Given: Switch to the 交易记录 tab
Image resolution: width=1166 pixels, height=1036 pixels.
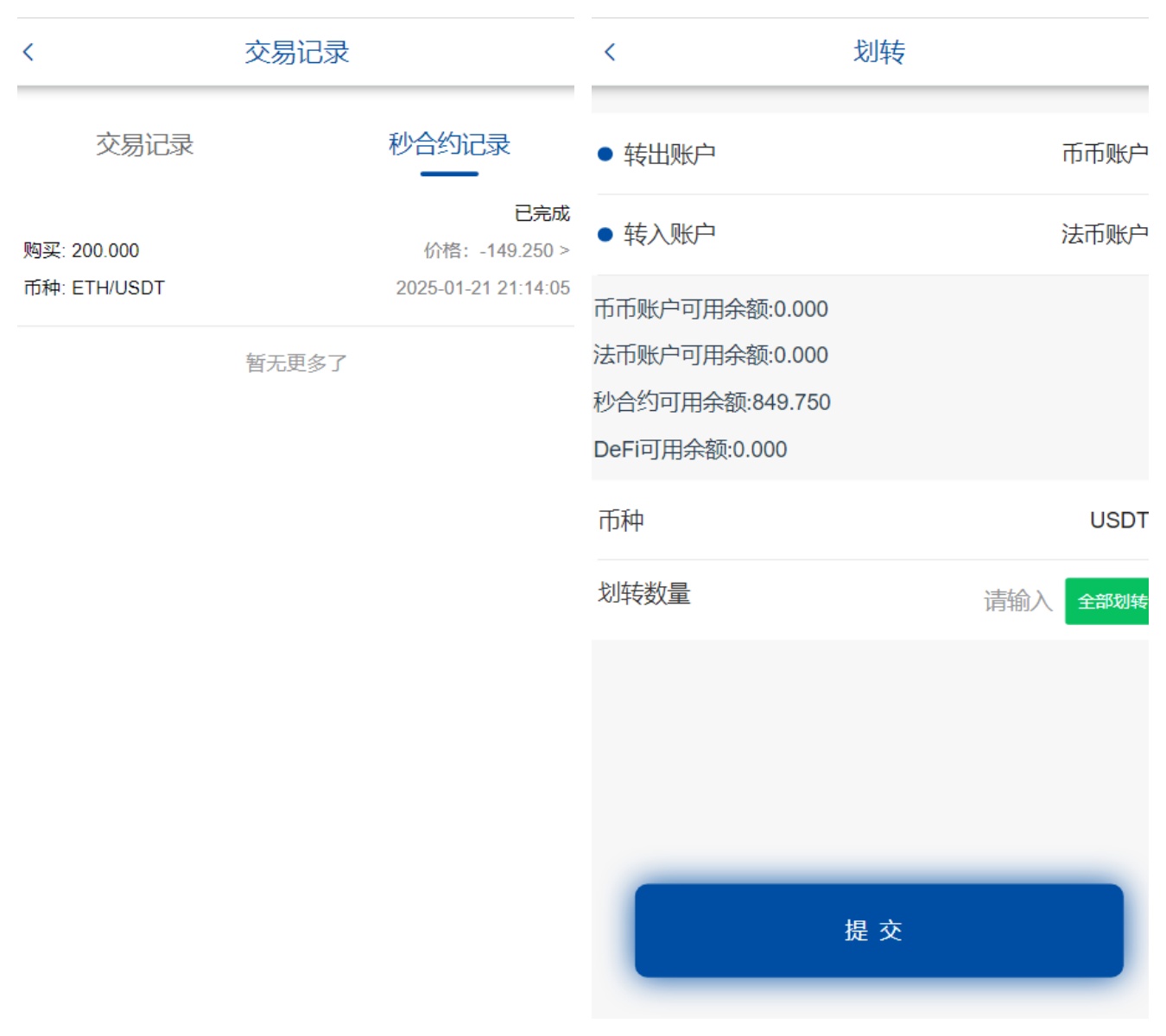Looking at the screenshot, I should coord(145,145).
